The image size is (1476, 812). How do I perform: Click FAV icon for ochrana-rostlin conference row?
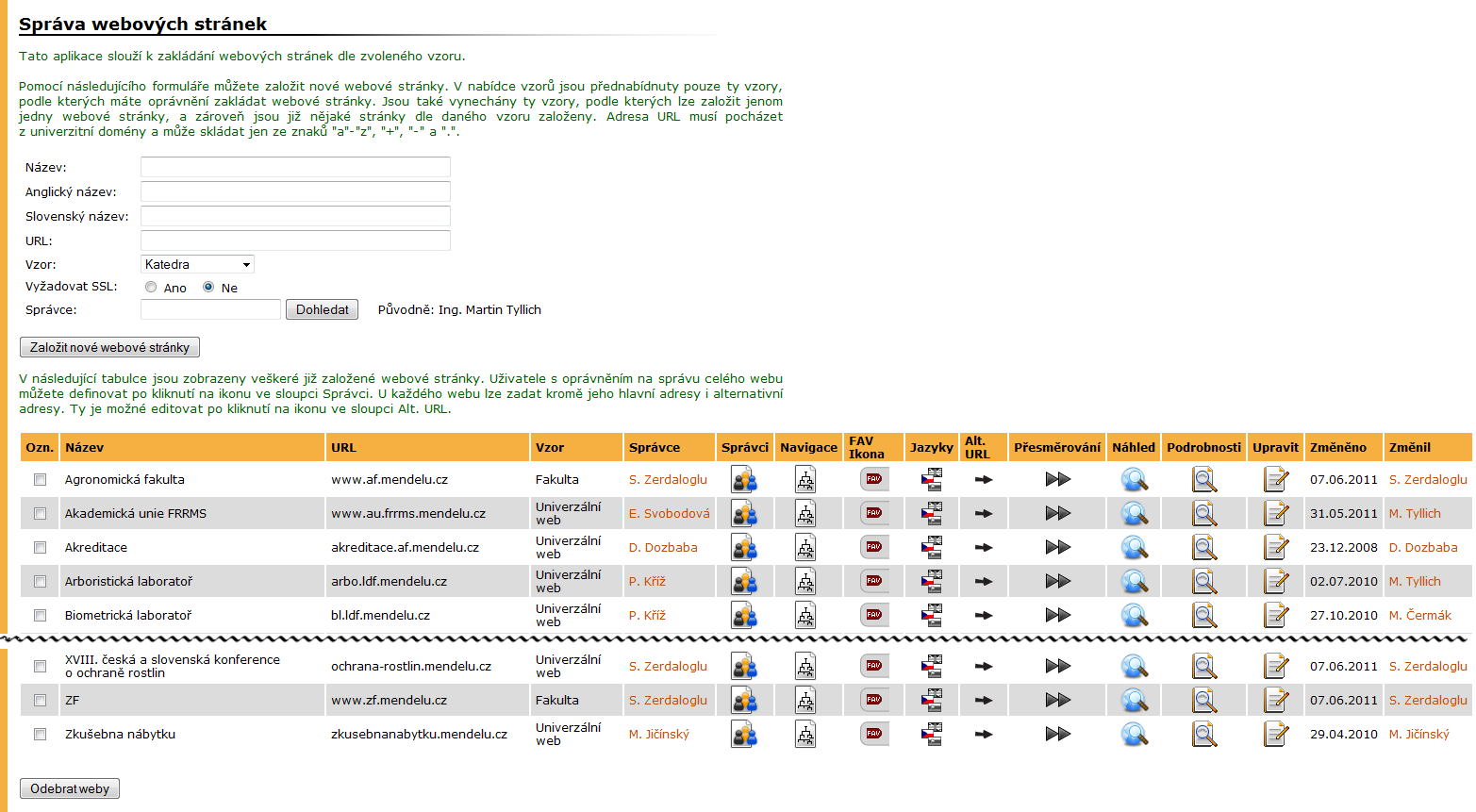(874, 666)
